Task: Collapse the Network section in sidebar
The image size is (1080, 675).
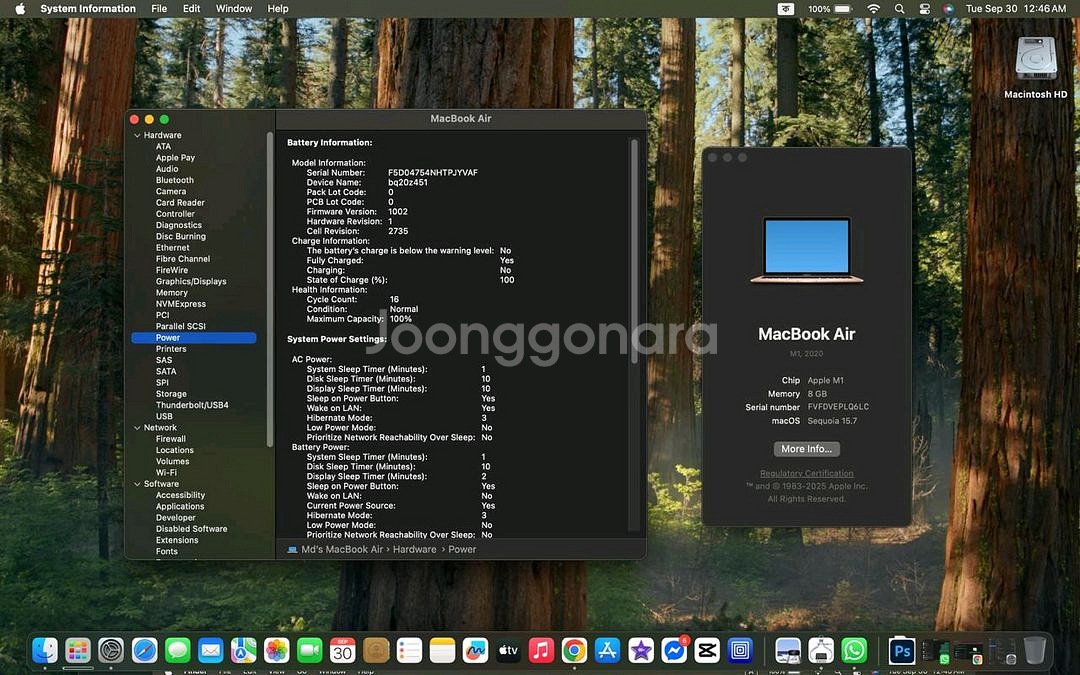Action: click(x=138, y=428)
